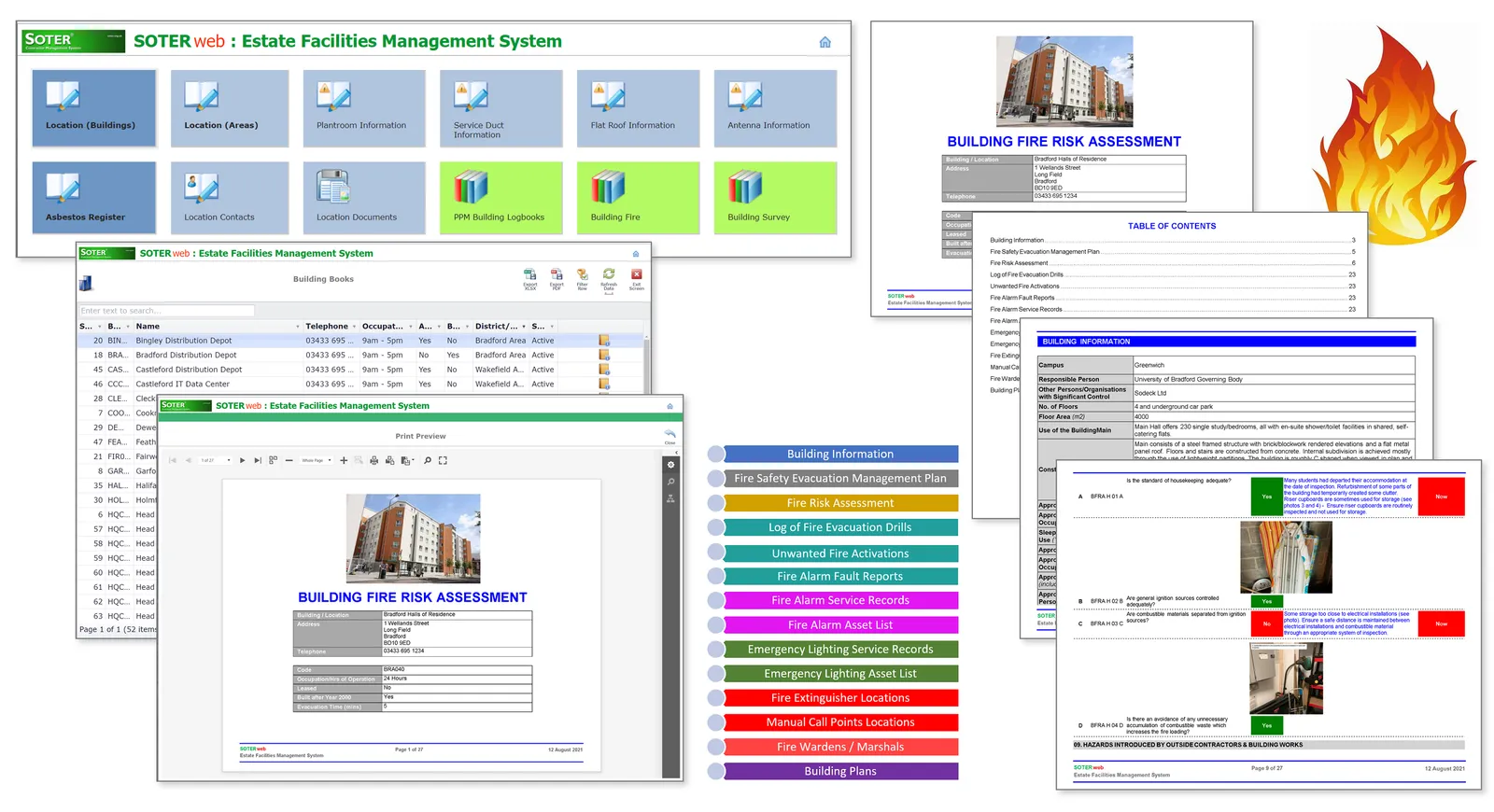Screen dimensions: 1494x812
Task: Open the Location (Areas) tile
Action: click(230, 108)
